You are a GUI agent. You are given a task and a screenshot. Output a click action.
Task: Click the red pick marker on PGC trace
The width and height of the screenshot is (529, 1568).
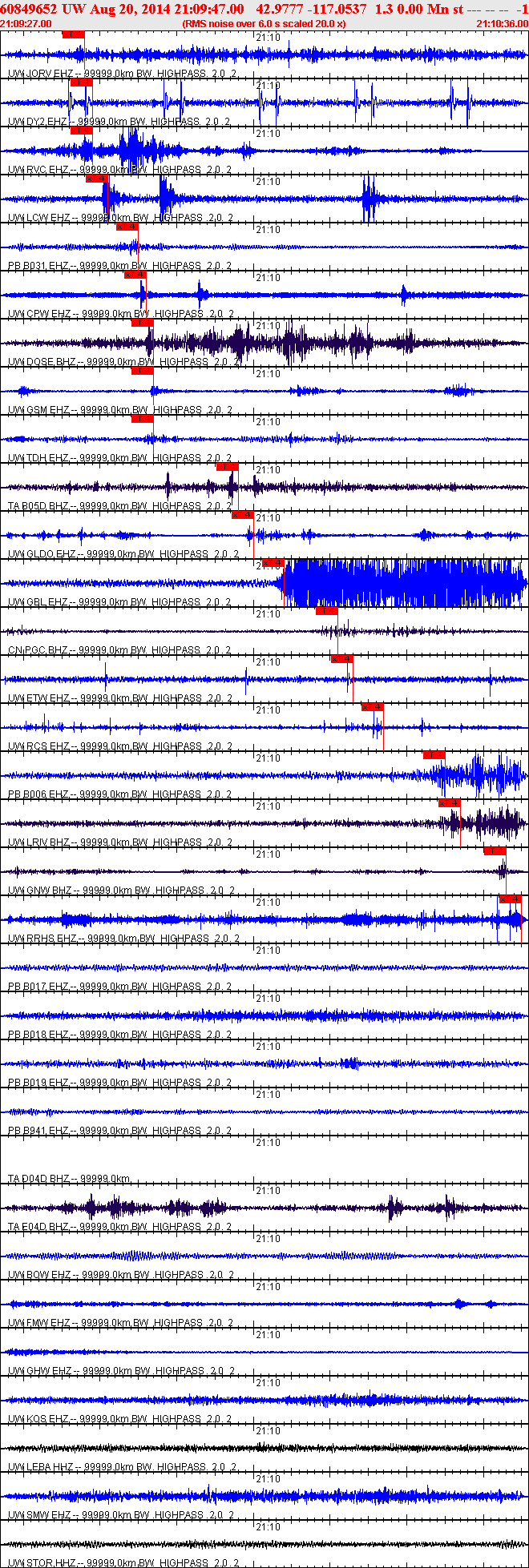[x=326, y=611]
